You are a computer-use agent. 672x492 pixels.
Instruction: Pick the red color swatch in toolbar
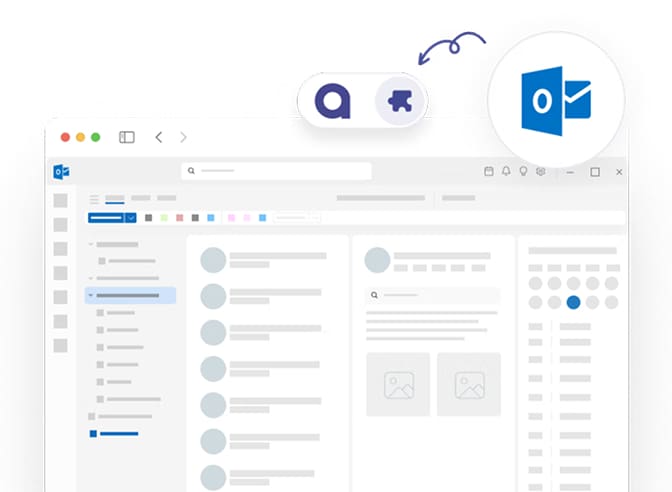tap(180, 218)
